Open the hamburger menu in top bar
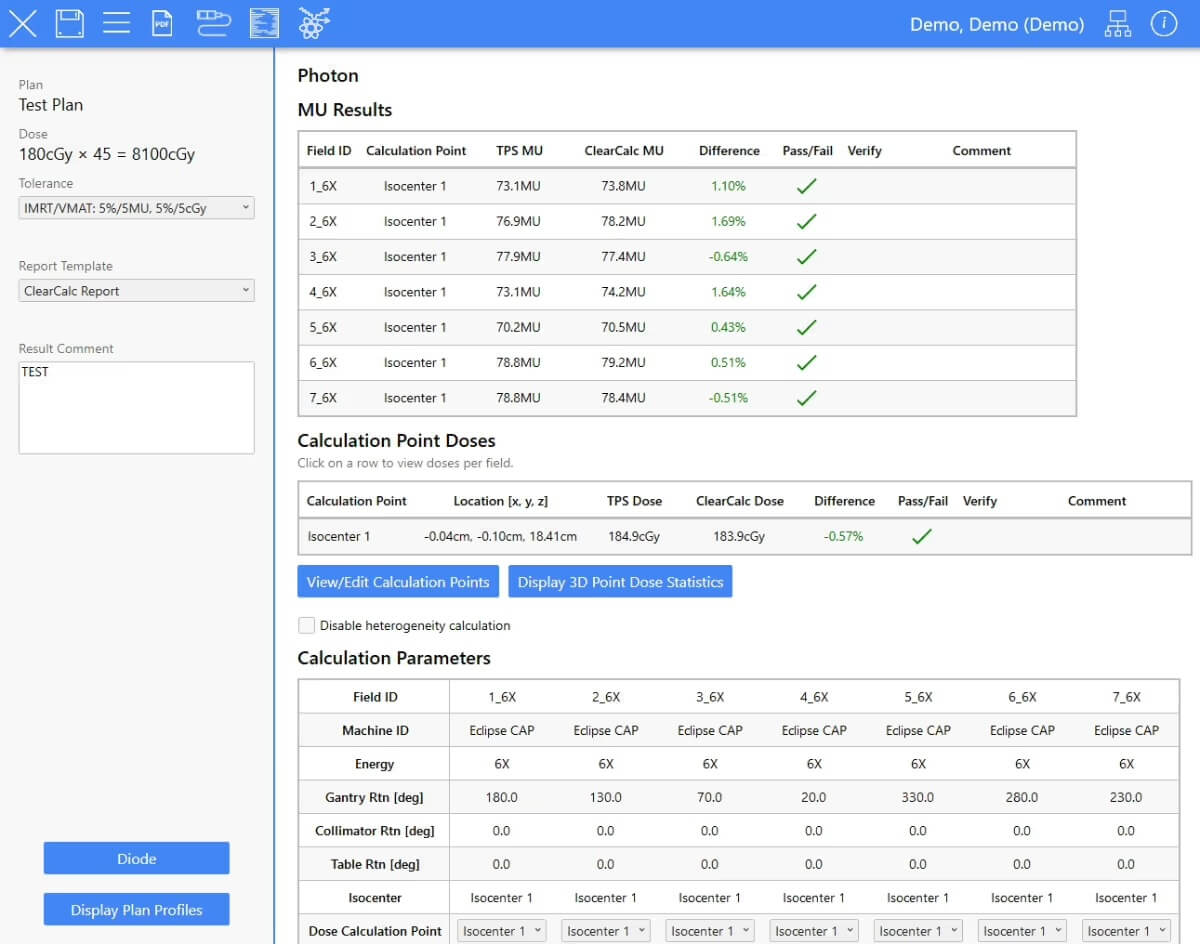This screenshot has height=944, width=1200. click(117, 23)
